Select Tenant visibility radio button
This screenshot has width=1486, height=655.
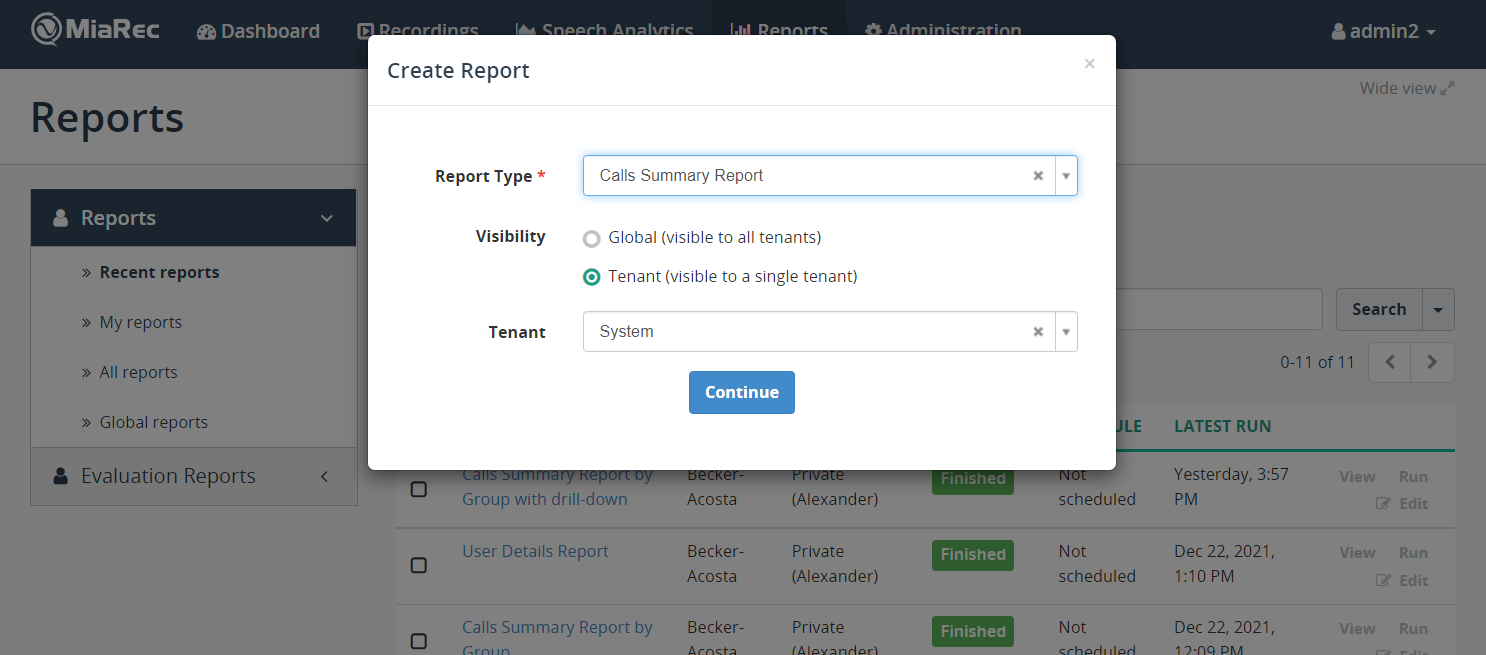[592, 277]
